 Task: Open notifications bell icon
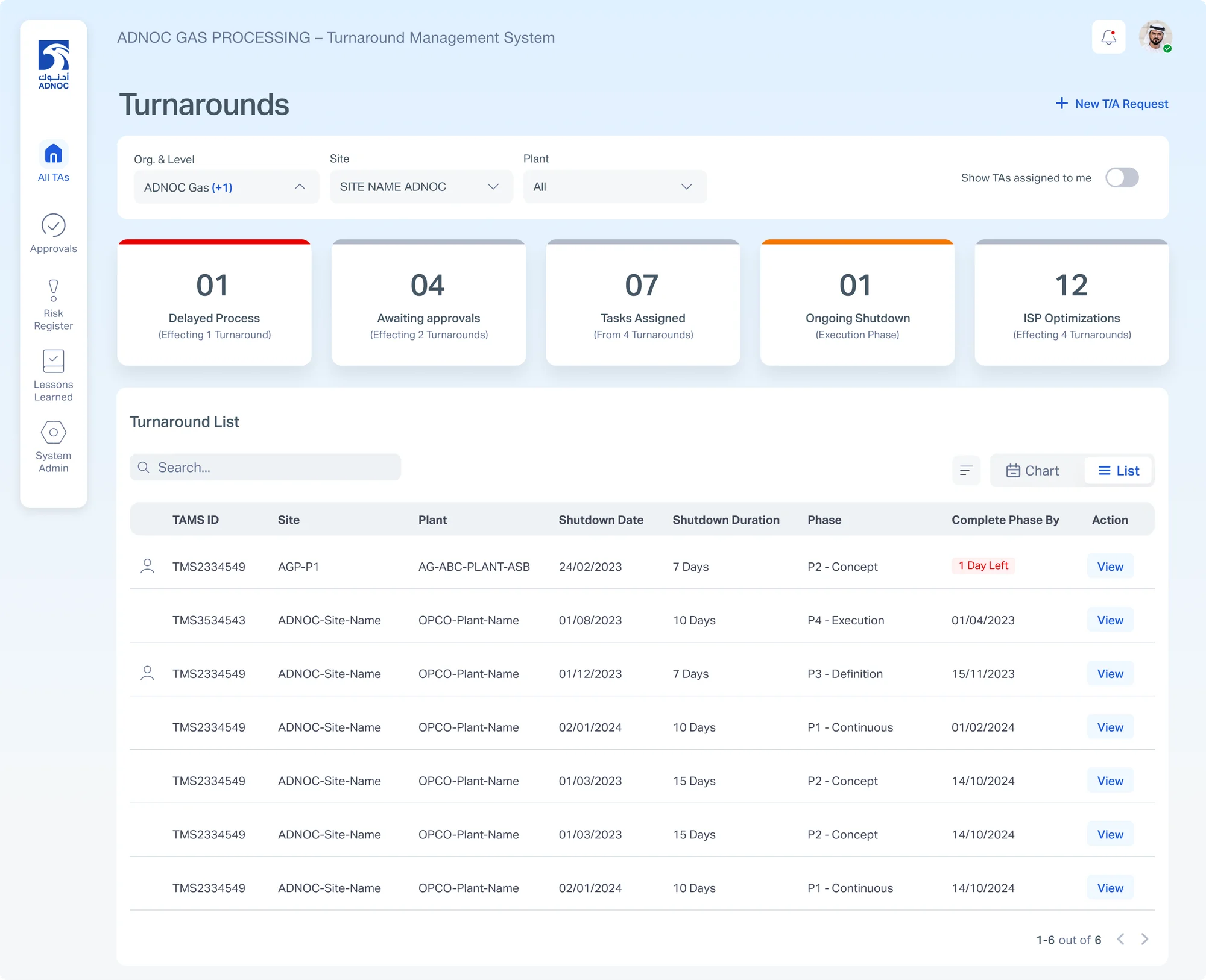(1108, 37)
